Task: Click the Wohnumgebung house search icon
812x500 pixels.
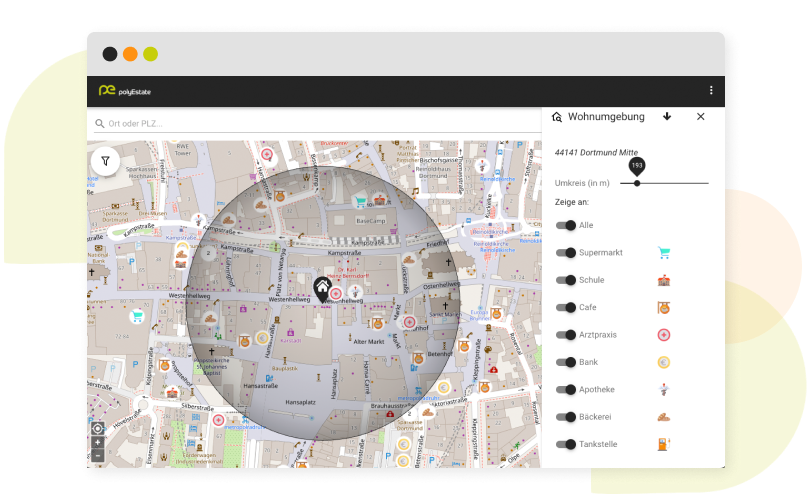Action: [x=557, y=117]
